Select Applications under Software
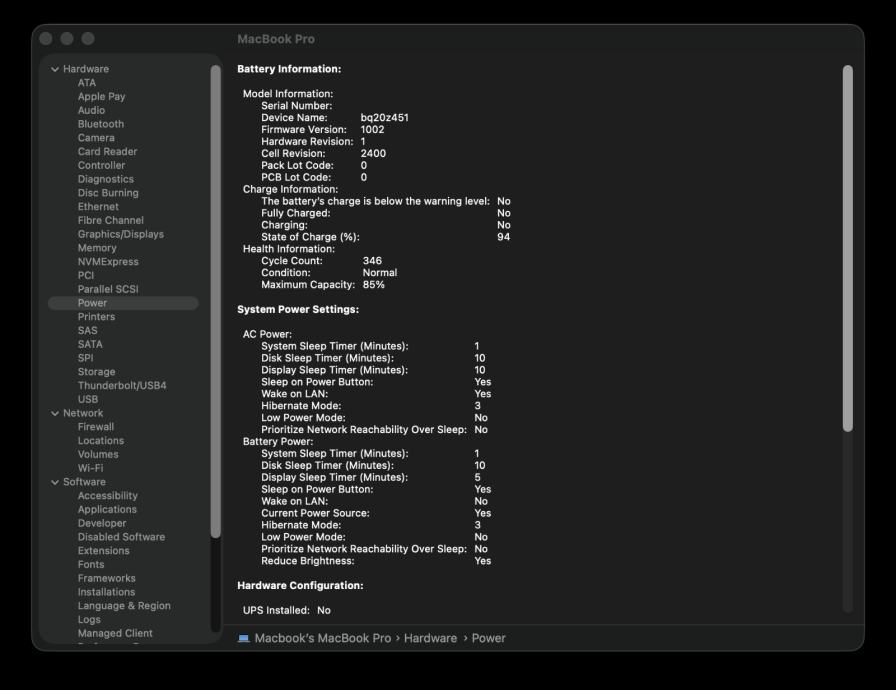This screenshot has width=896, height=690. (x=107, y=509)
